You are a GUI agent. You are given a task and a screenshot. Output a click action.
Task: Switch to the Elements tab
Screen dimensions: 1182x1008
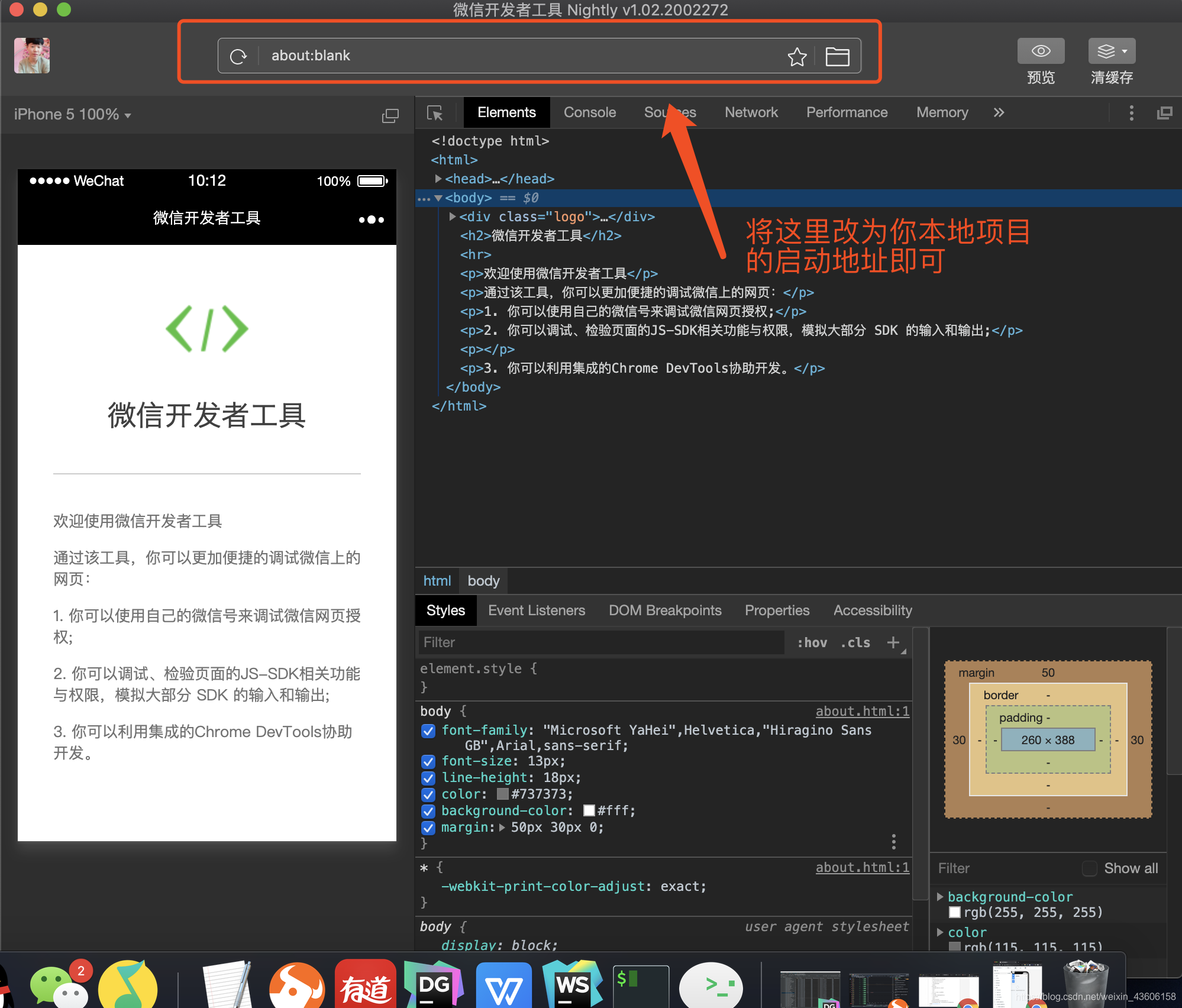pyautogui.click(x=506, y=112)
